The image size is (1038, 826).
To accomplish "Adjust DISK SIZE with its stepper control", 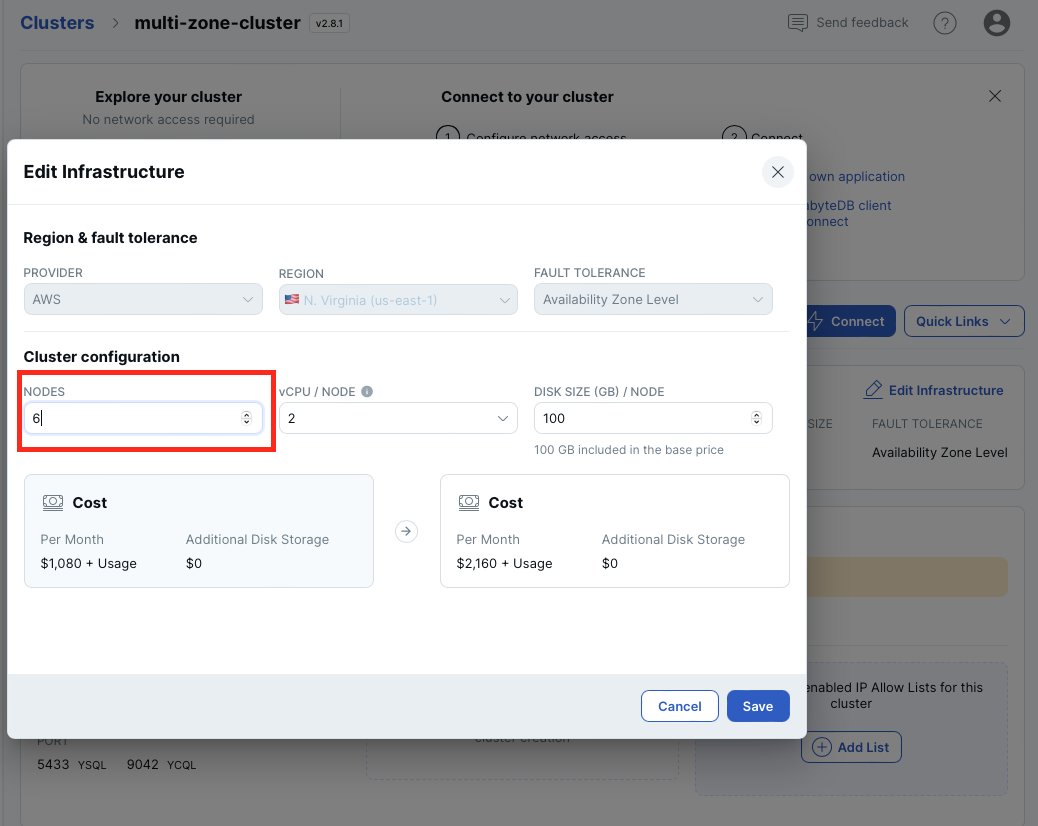I will [757, 417].
